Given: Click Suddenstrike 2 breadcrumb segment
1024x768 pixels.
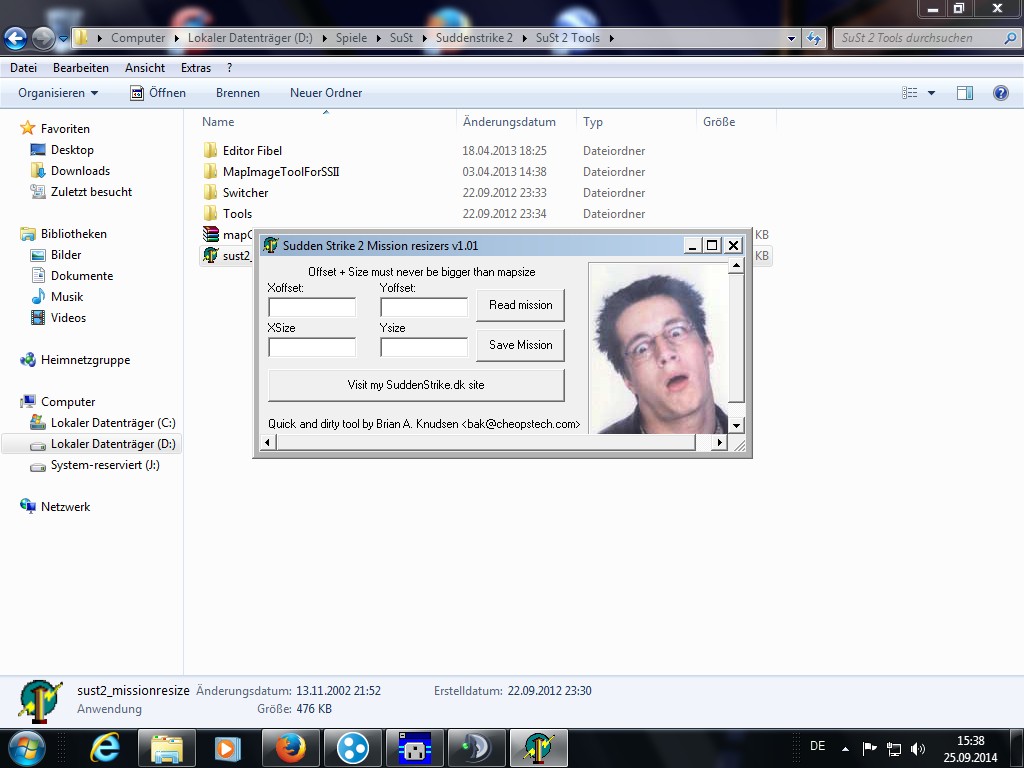Looking at the screenshot, I should pos(474,38).
